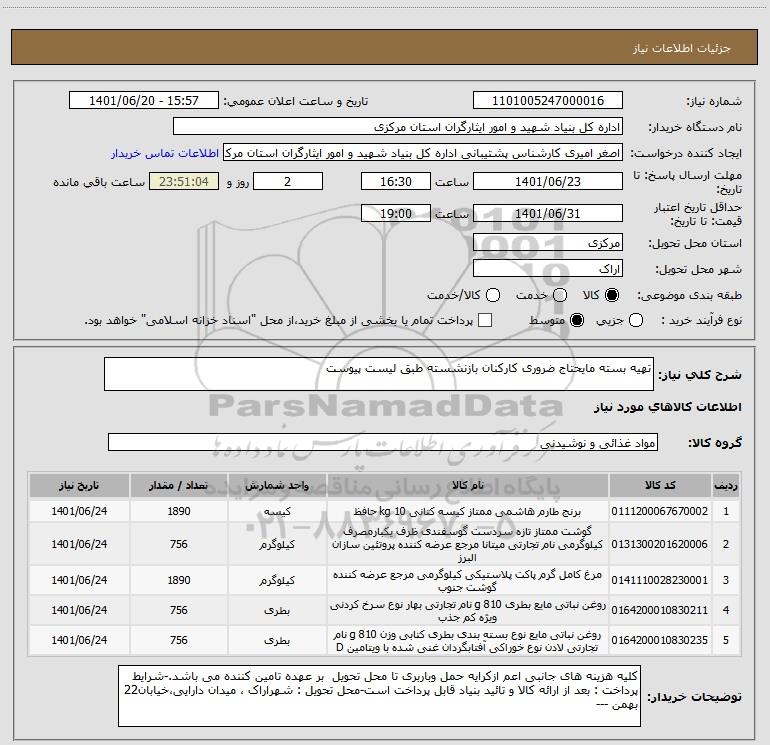Toggle the اسناد خزانه اسلامی payment checkbox
770x745 pixels.
point(485,320)
